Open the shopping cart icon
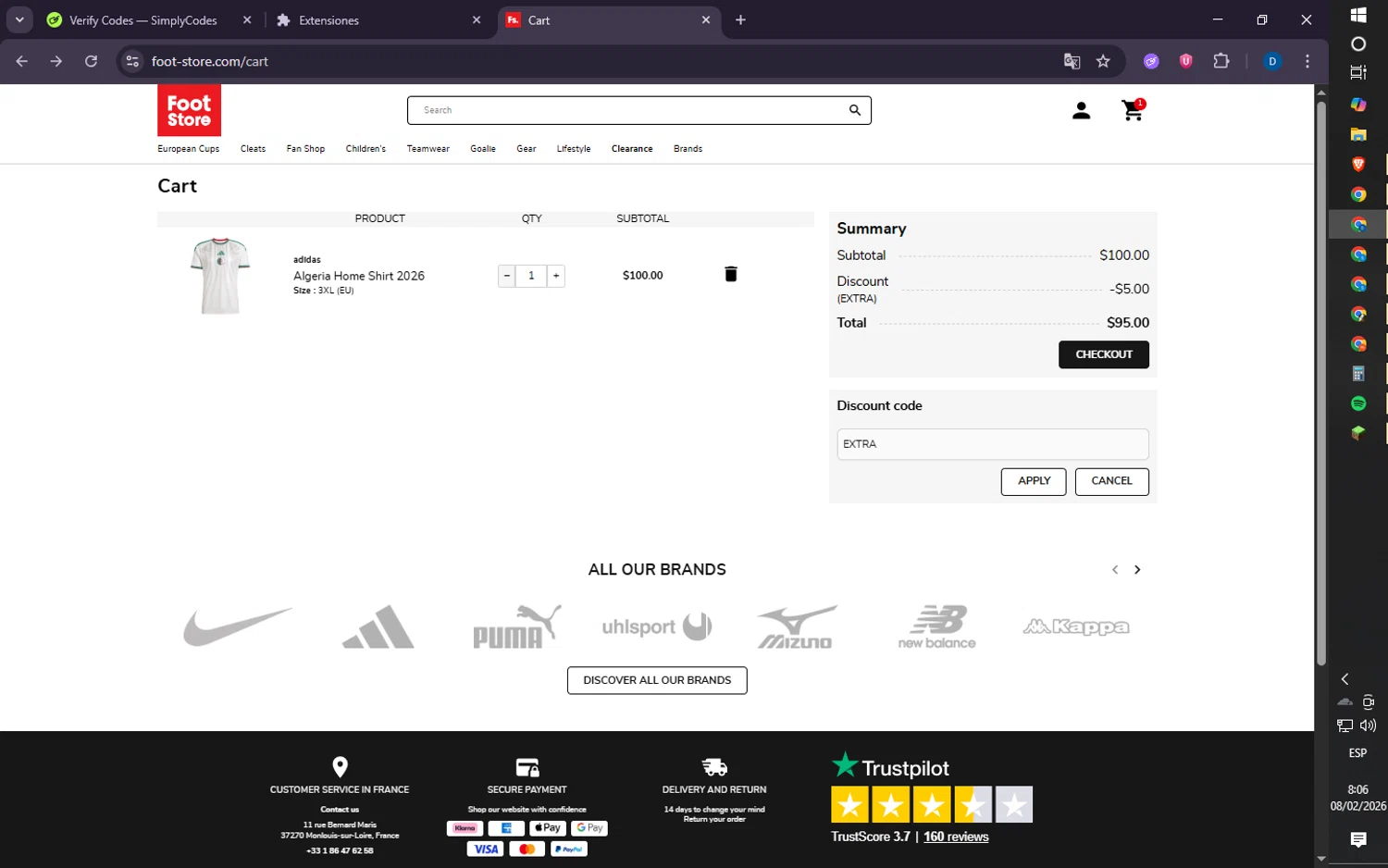The height and width of the screenshot is (868, 1388). pyautogui.click(x=1133, y=110)
